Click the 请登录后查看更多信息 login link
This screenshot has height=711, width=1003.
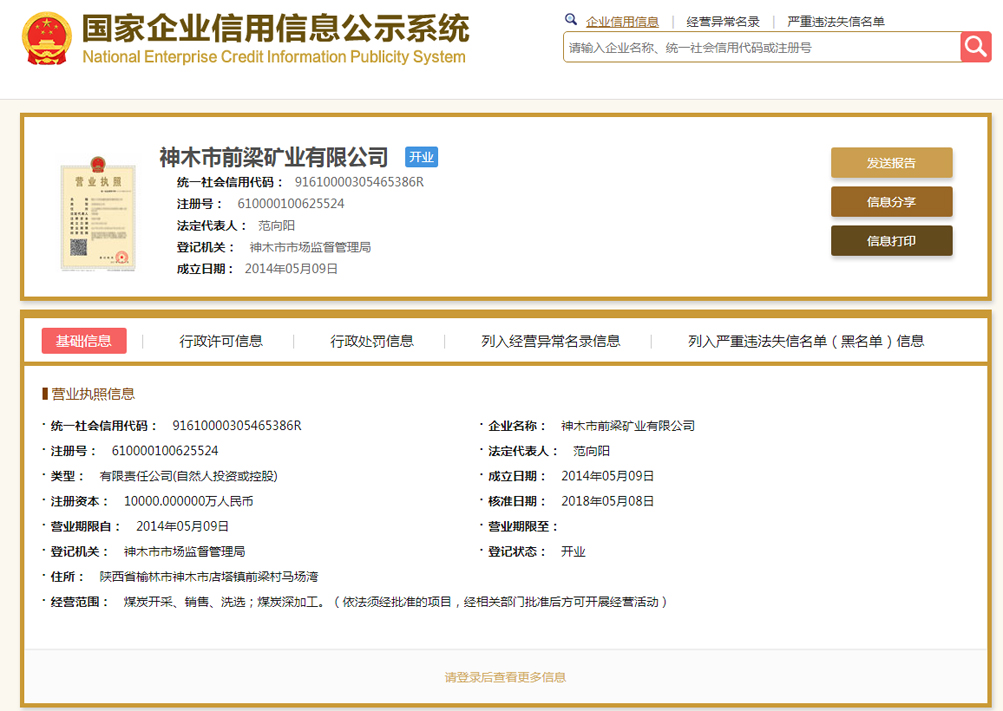(505, 677)
